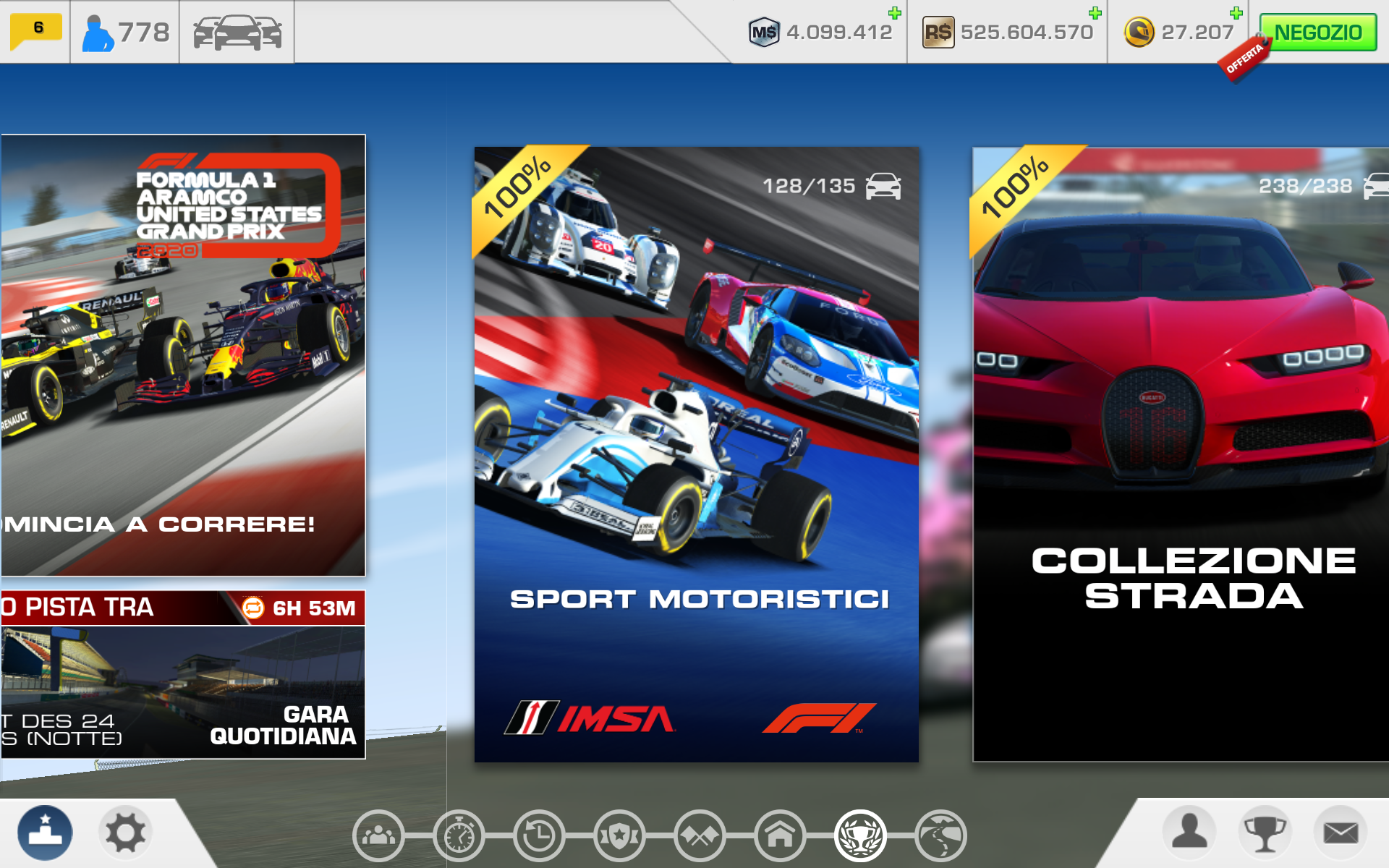Open the multiplayer group icon
Viewport: 1389px width, 868px height.
point(378,836)
